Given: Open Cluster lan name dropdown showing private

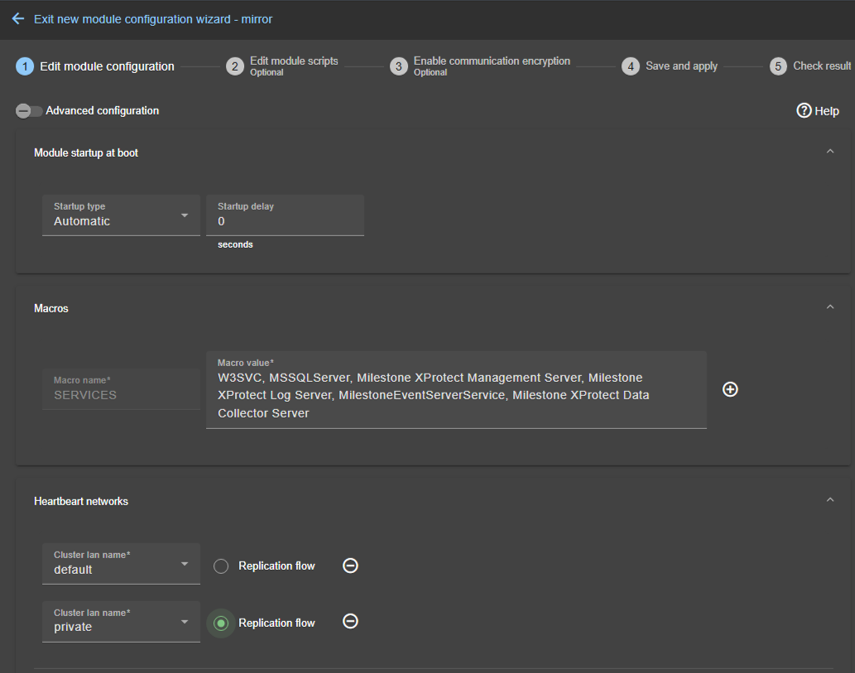Looking at the screenshot, I should (x=121, y=621).
